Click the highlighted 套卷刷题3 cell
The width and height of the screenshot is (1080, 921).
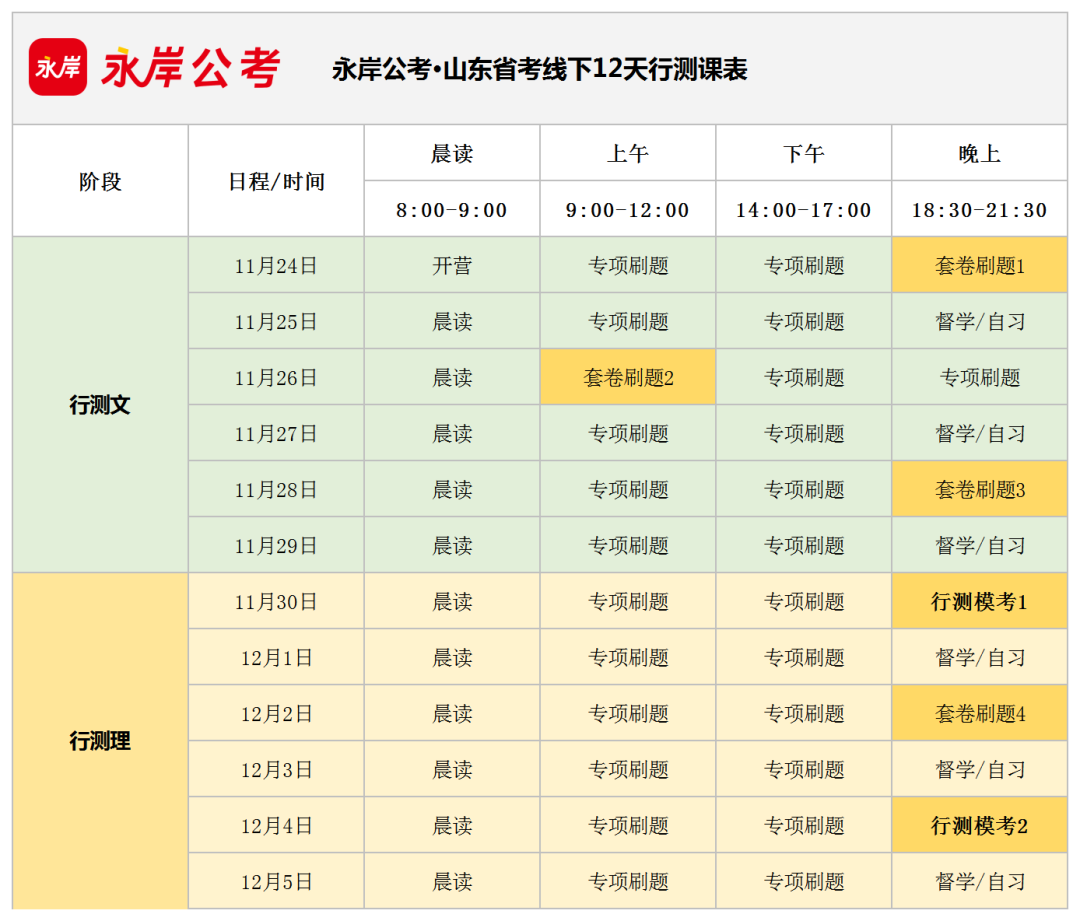[979, 489]
